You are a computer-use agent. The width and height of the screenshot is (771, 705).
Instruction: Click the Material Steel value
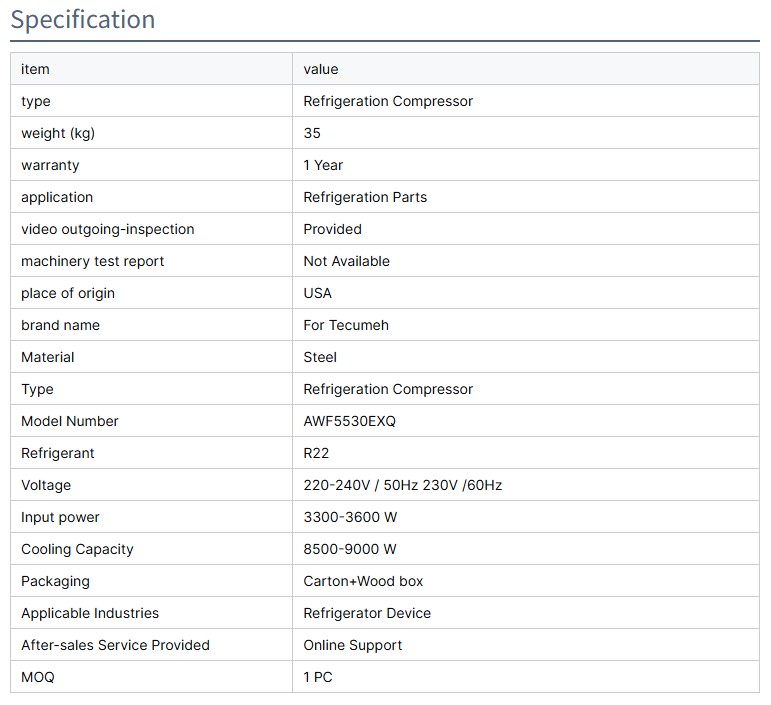coord(320,357)
